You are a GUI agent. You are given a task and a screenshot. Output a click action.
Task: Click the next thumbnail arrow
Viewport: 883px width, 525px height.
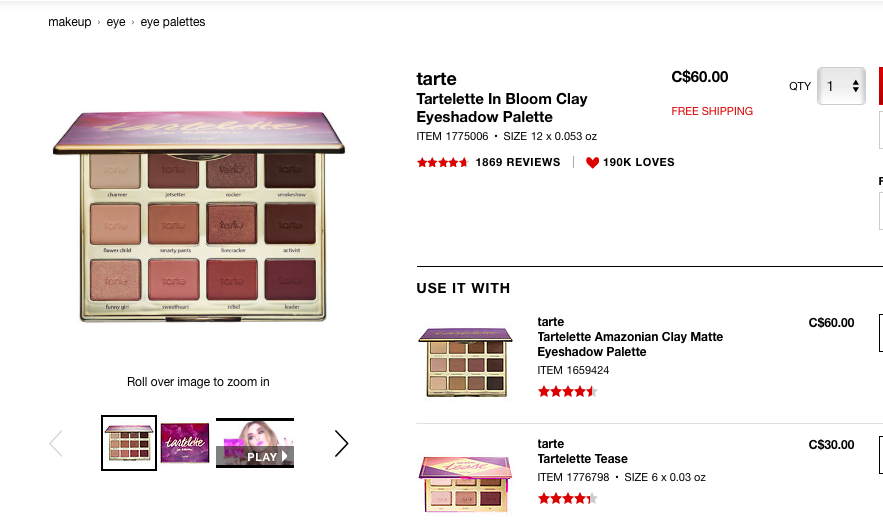coord(341,443)
